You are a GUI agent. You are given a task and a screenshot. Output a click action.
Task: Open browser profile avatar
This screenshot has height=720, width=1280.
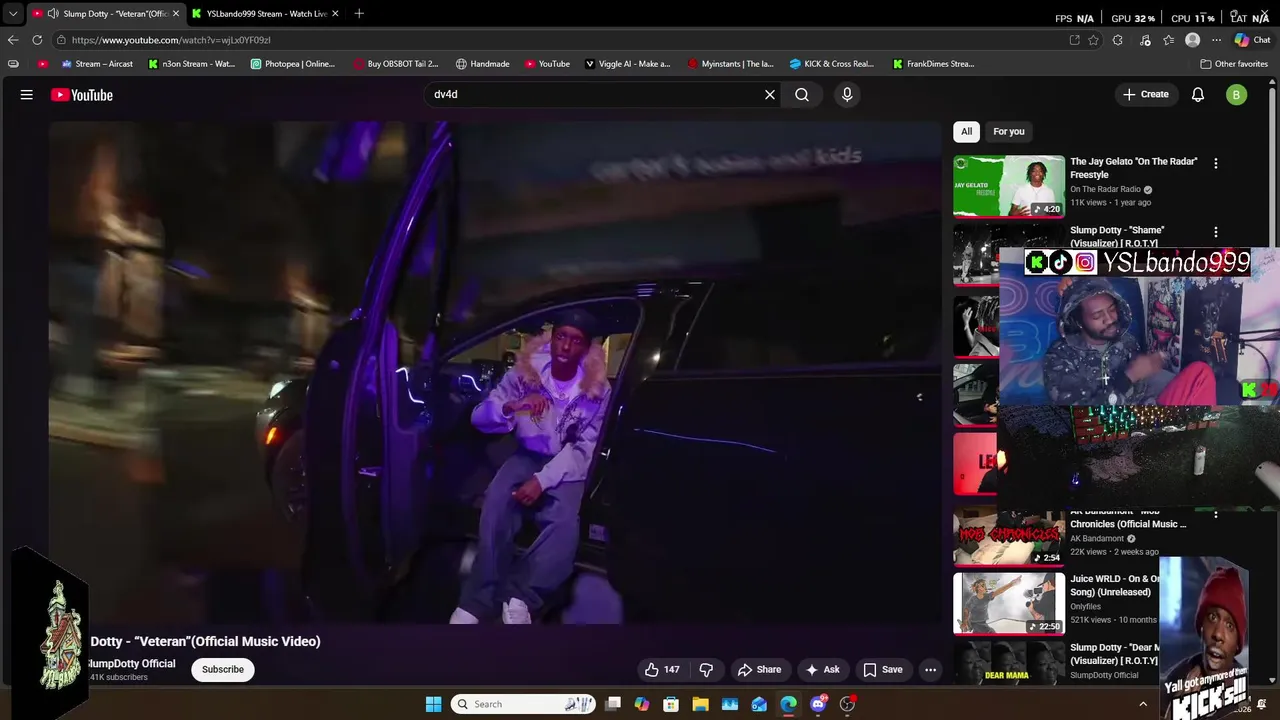[1192, 40]
